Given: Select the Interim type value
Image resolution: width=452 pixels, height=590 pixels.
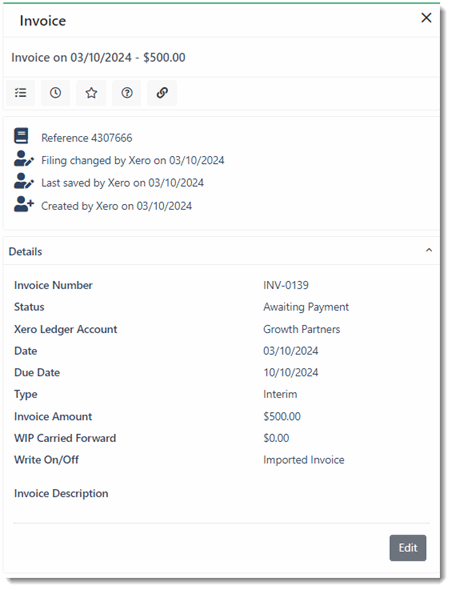Looking at the screenshot, I should click(x=280, y=394).
